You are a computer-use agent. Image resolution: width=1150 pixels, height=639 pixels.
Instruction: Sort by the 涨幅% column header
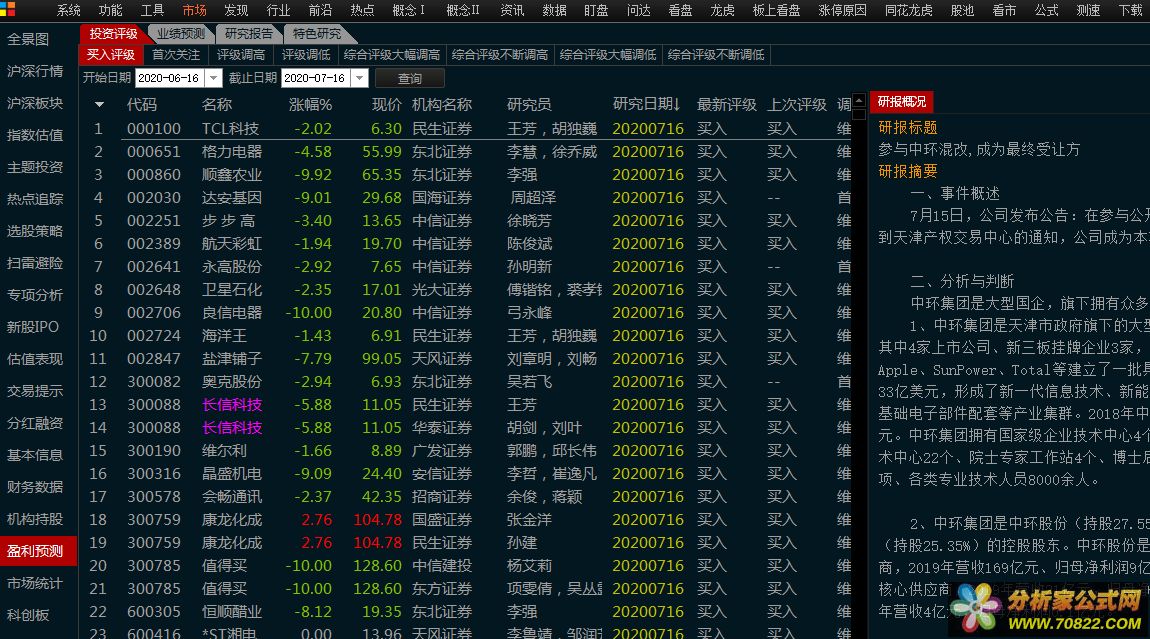[x=310, y=105]
